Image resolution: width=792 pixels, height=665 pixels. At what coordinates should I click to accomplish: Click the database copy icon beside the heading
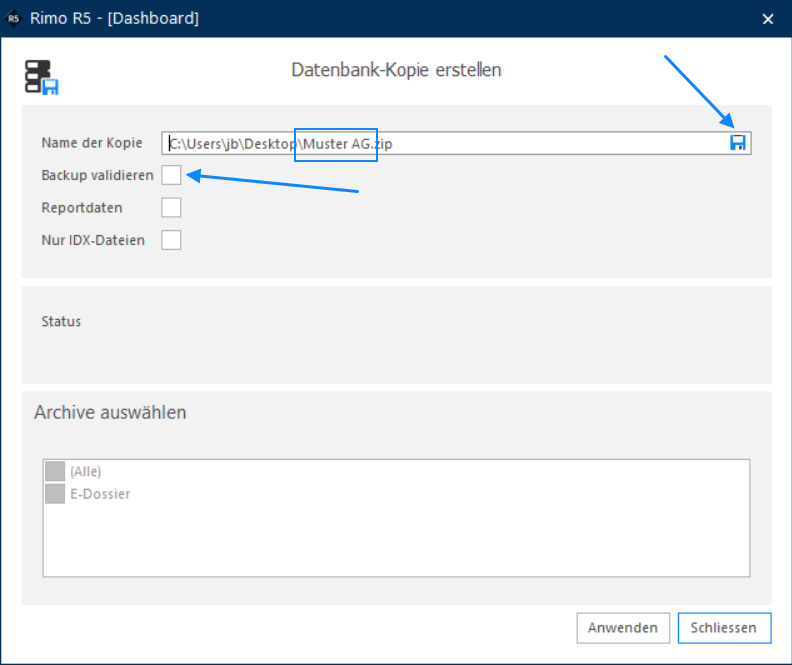pos(41,77)
